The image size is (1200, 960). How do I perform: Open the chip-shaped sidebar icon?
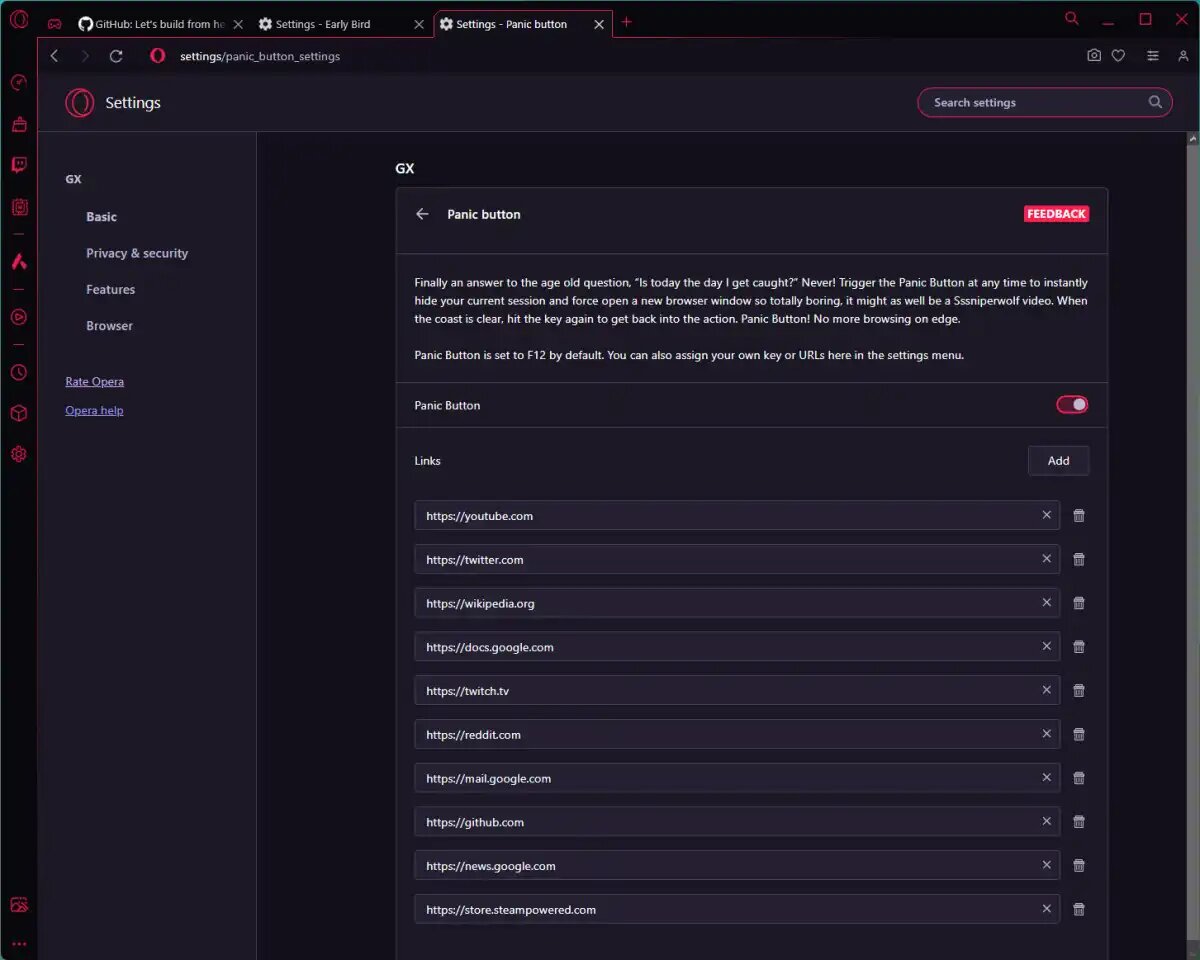point(19,207)
